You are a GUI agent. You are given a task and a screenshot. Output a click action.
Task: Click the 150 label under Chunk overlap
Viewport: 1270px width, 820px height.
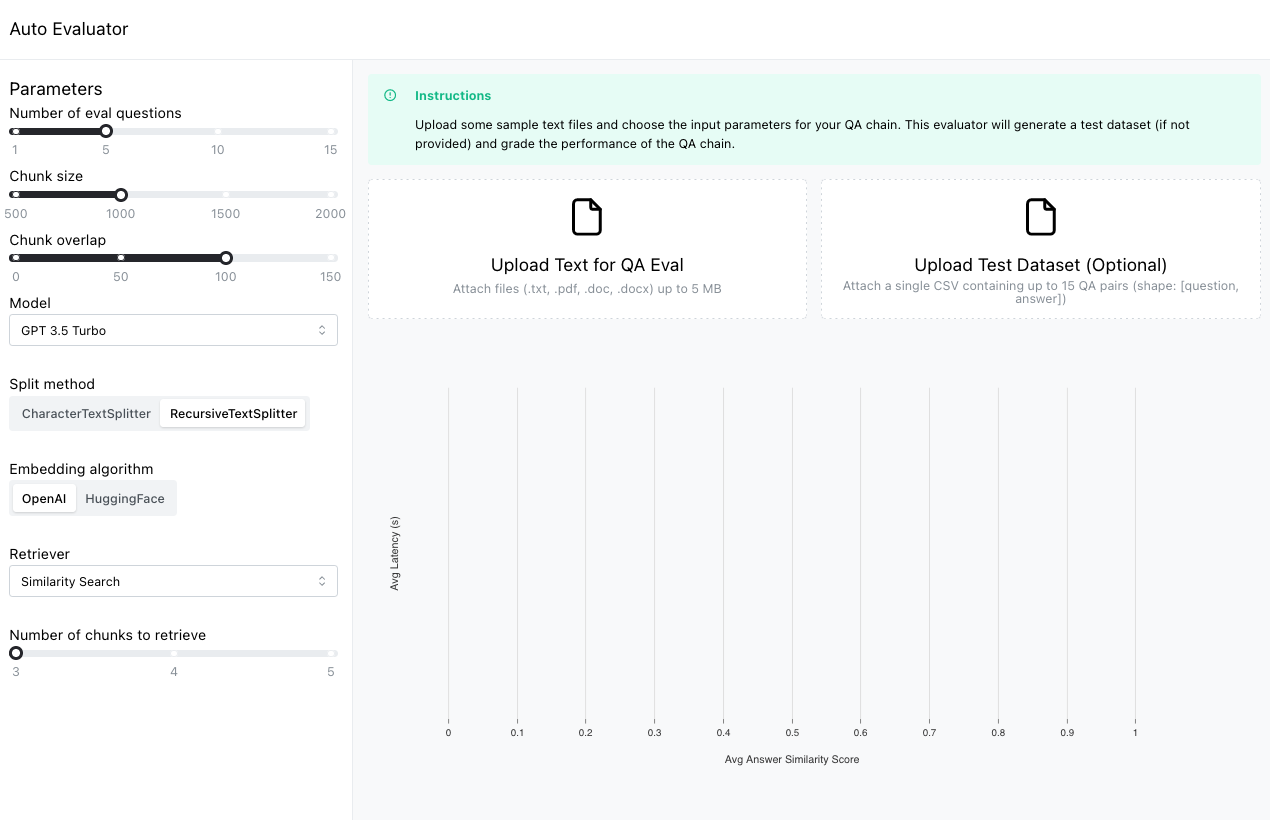(330, 277)
